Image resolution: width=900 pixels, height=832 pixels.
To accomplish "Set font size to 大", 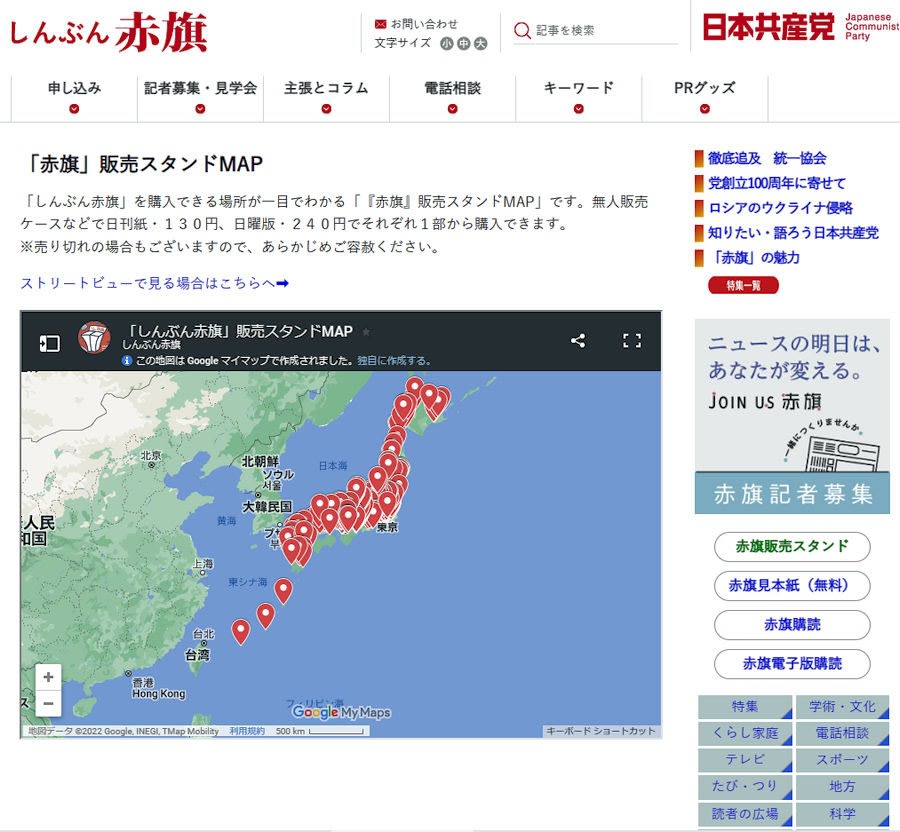I will [480, 44].
